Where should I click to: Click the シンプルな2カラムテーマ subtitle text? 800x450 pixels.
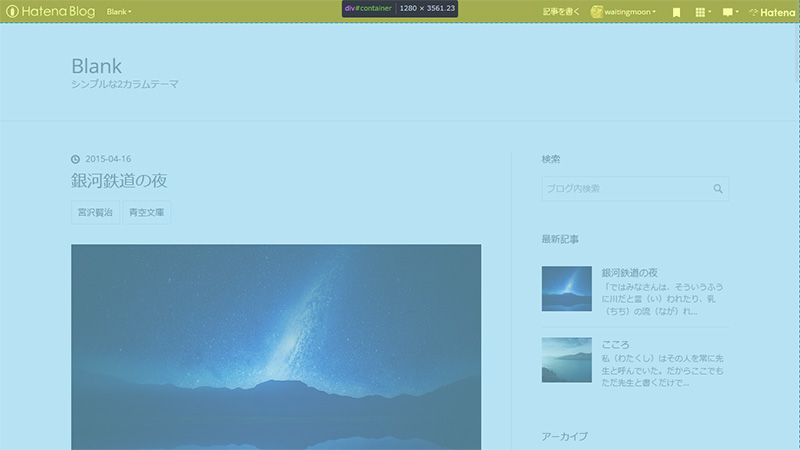click(125, 84)
